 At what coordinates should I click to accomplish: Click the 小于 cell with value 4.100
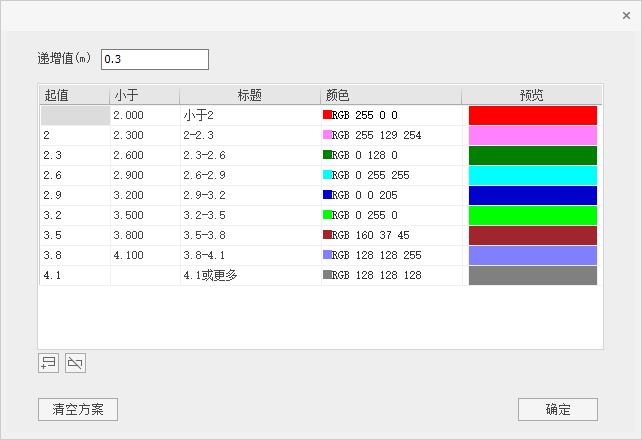(x=144, y=255)
